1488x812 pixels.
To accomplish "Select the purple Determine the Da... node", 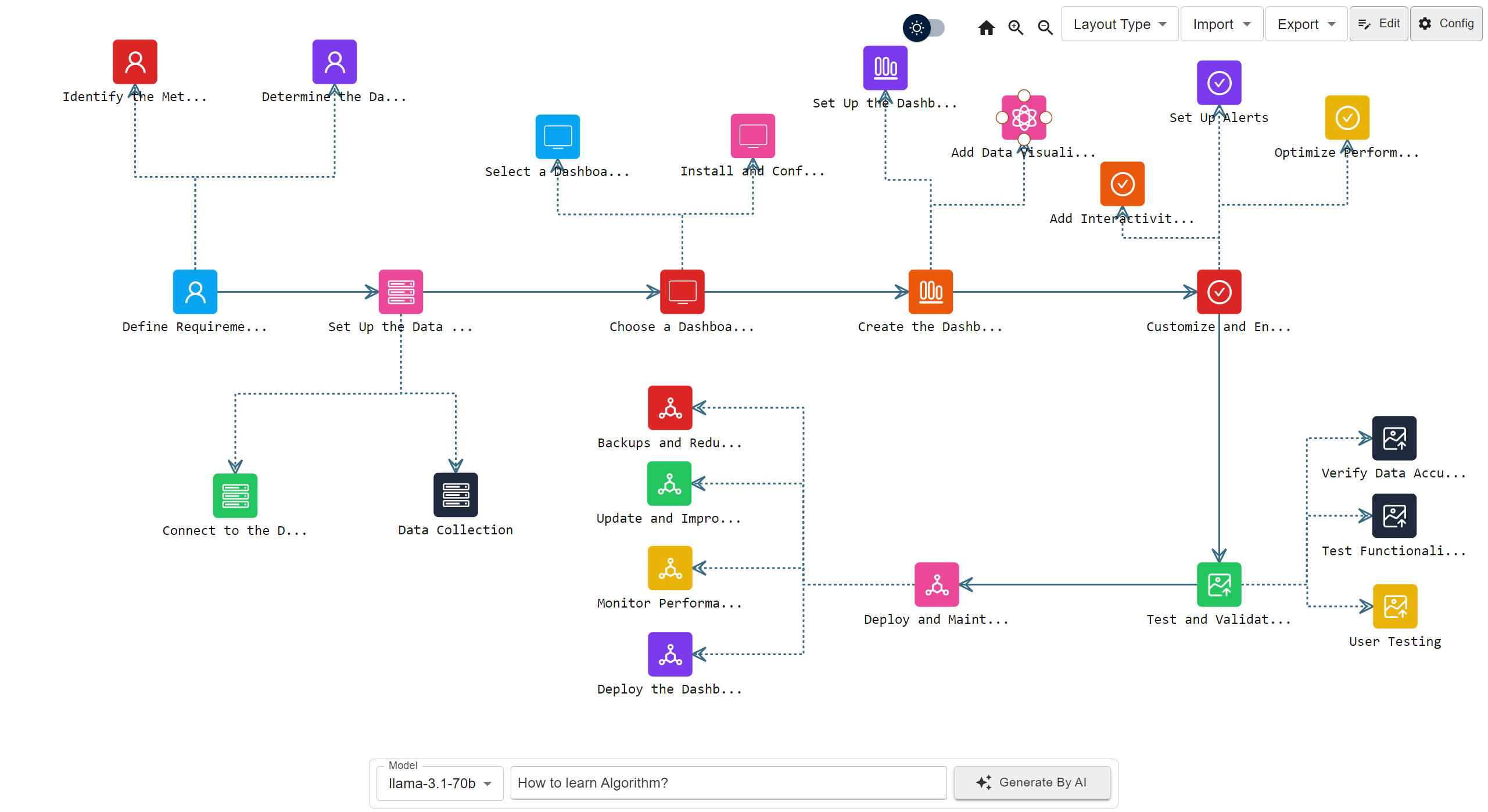I will (335, 62).
